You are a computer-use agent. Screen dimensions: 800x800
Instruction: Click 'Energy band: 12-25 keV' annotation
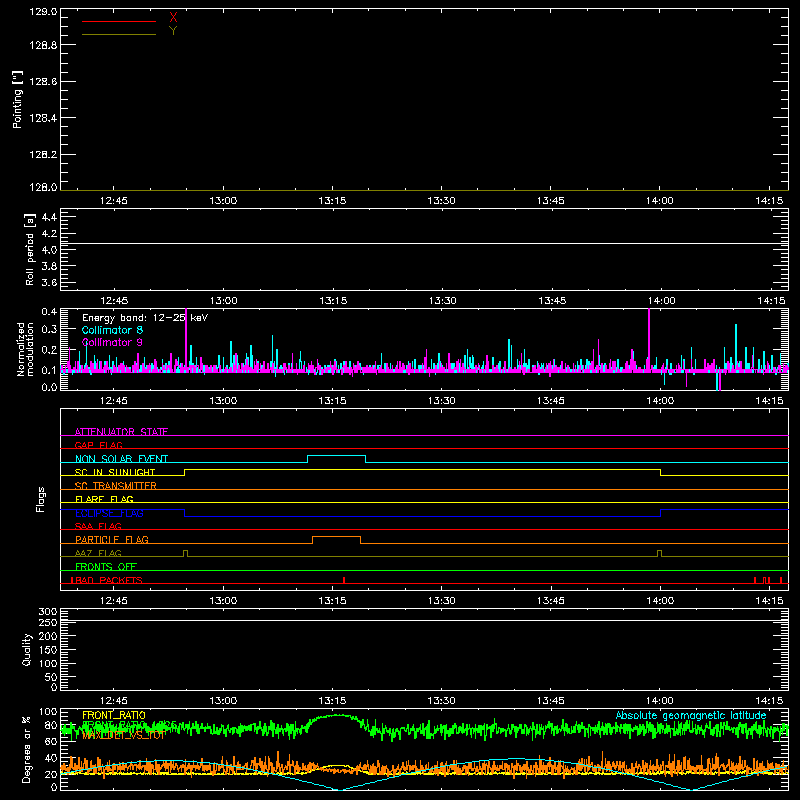[145, 318]
